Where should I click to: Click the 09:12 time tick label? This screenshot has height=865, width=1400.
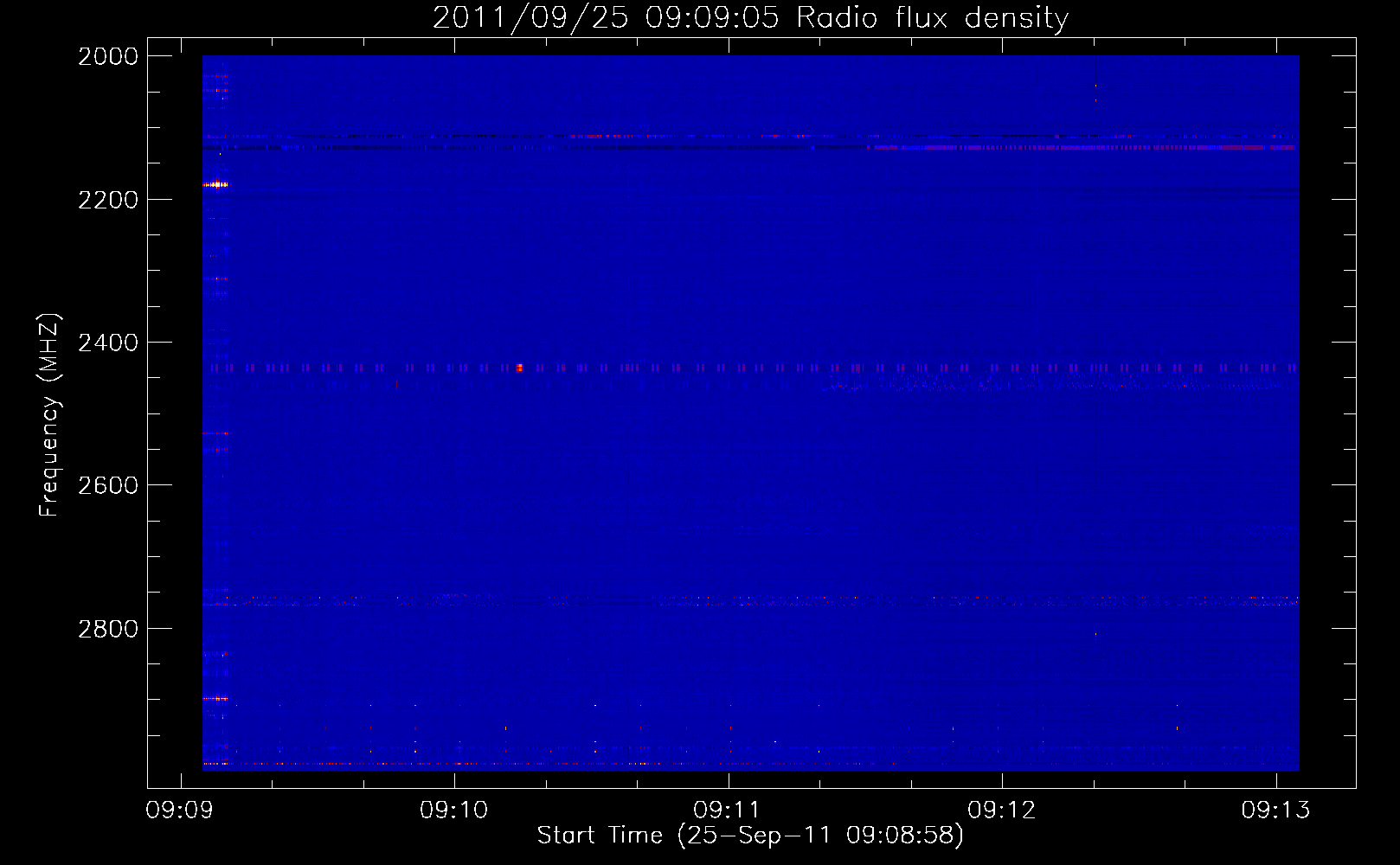coord(1001,811)
